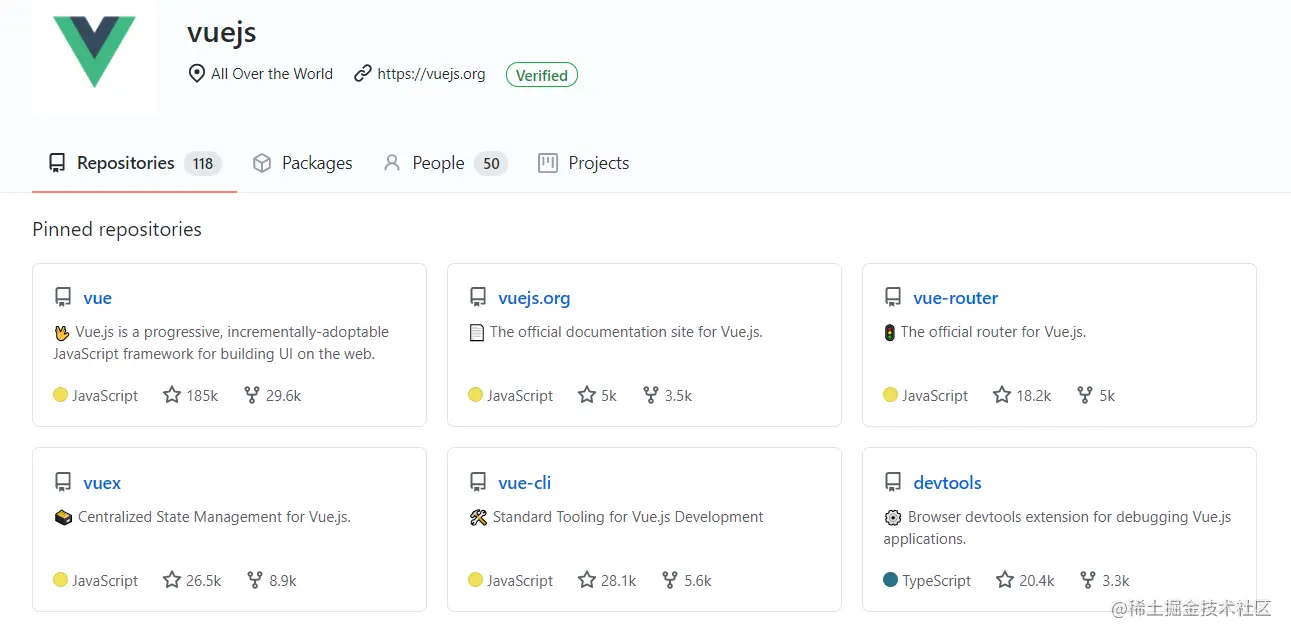This screenshot has width=1291, height=638.
Task: Select the Packages tab
Action: coord(302,163)
